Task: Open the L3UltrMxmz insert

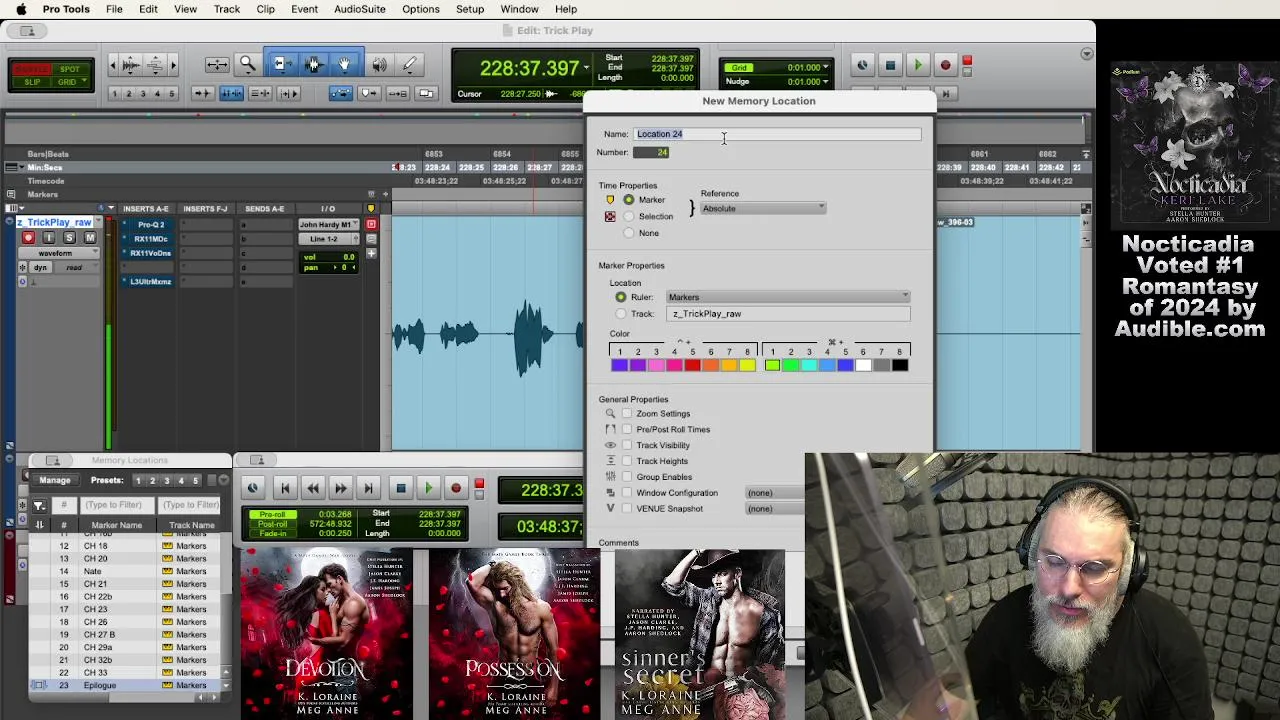Action: tap(152, 282)
